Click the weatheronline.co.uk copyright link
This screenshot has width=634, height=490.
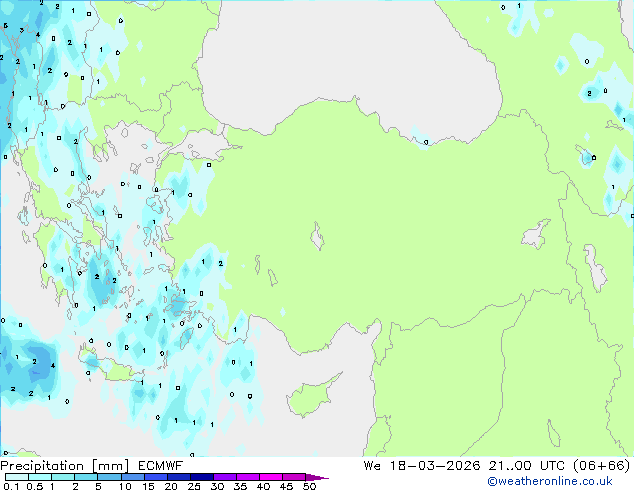(x=550, y=481)
